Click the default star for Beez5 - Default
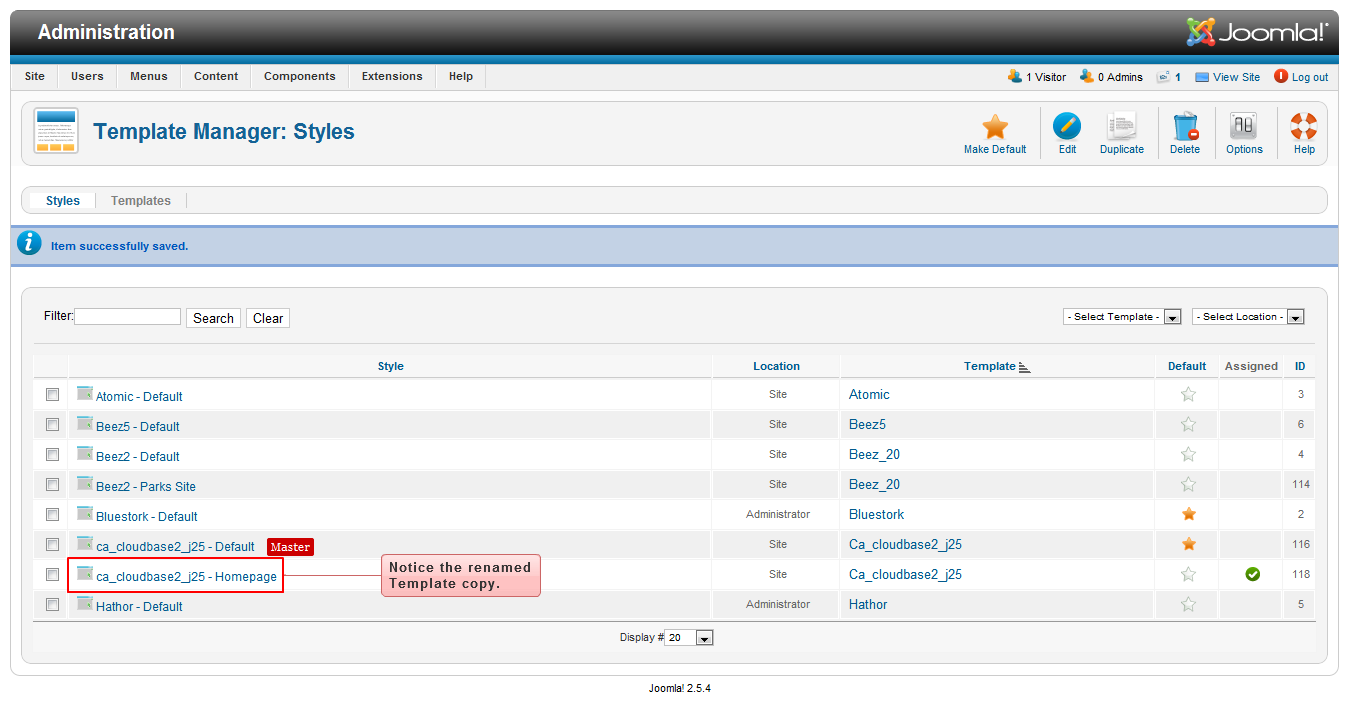1349x707 pixels. 1188,424
